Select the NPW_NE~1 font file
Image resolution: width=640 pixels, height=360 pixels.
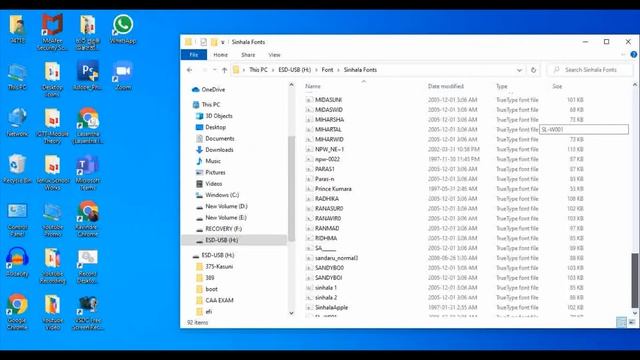point(329,149)
